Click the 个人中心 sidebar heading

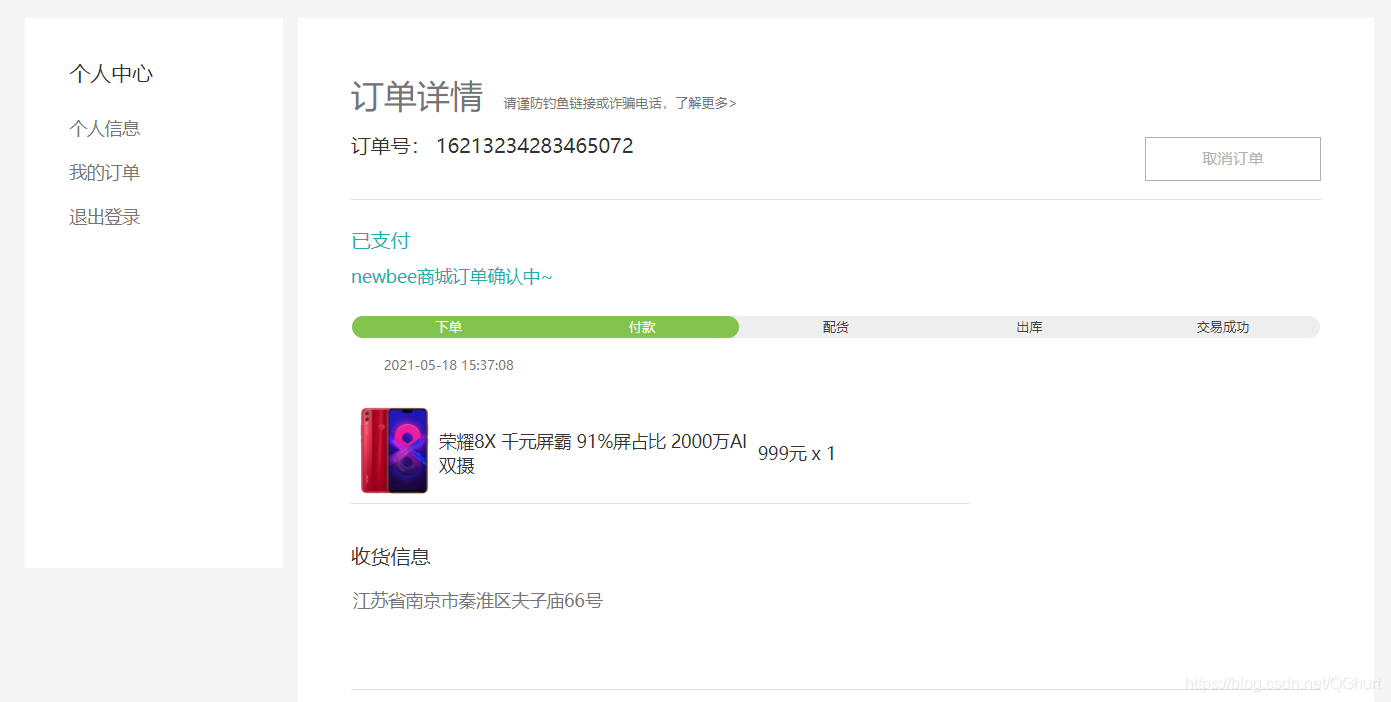click(111, 74)
